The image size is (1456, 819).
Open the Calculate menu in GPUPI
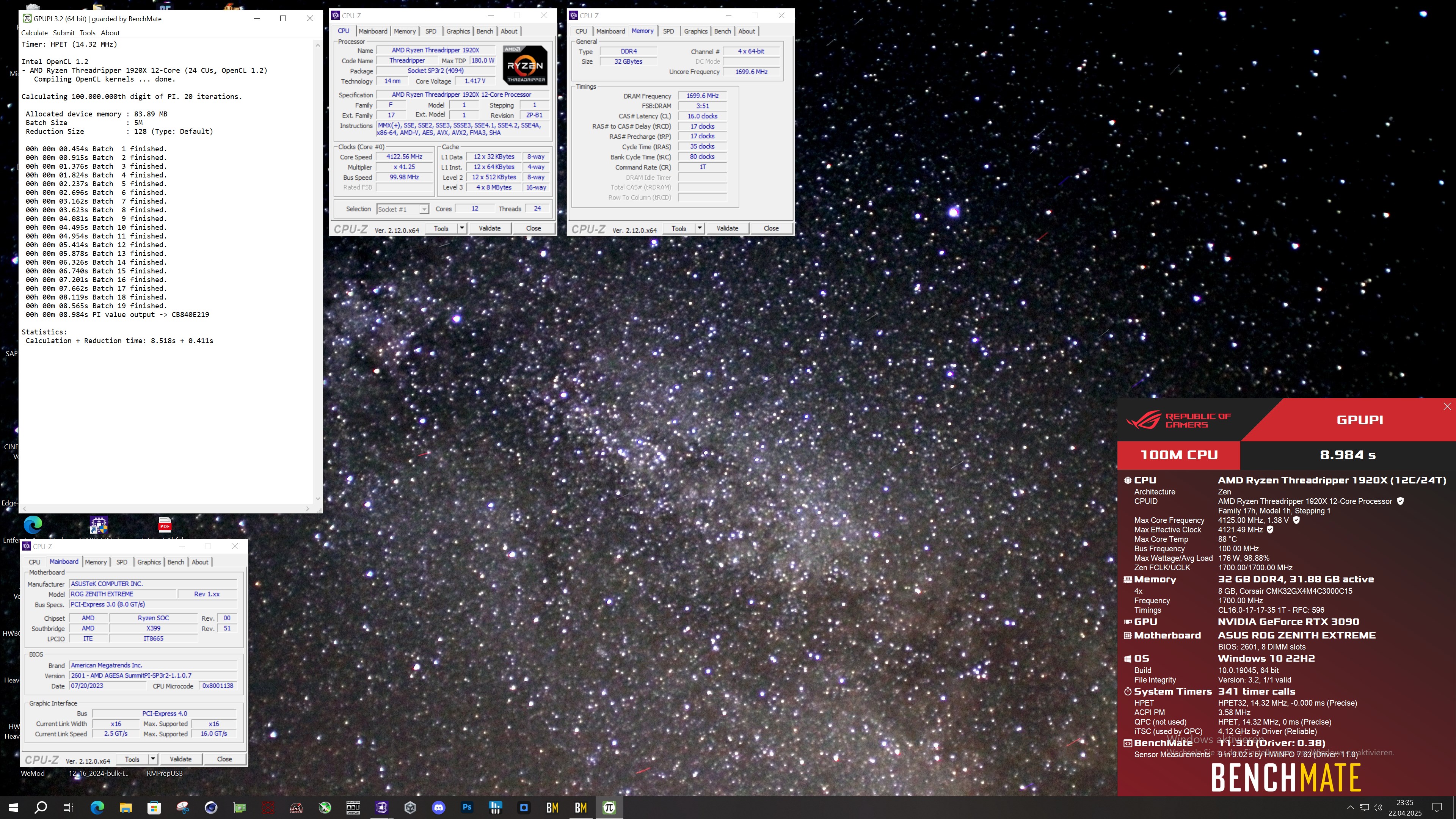coord(35,33)
